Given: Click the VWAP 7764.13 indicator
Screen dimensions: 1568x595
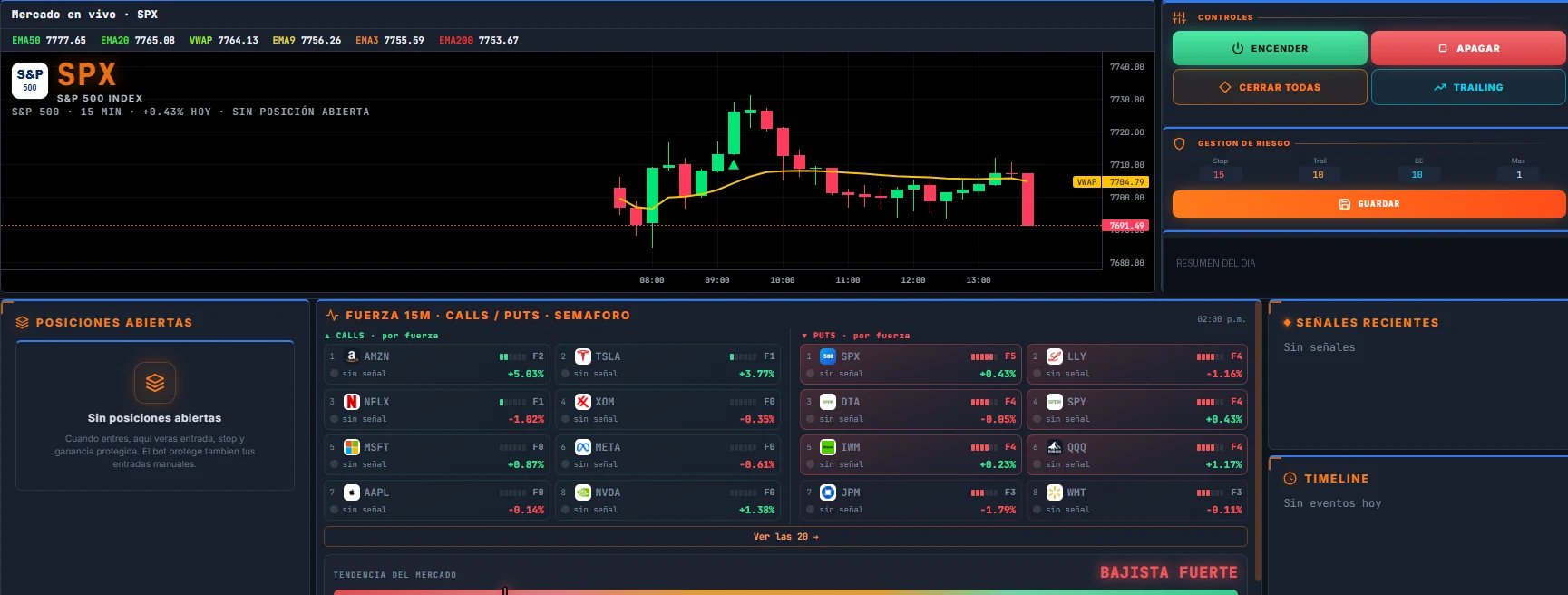Looking at the screenshot, I should coord(224,40).
